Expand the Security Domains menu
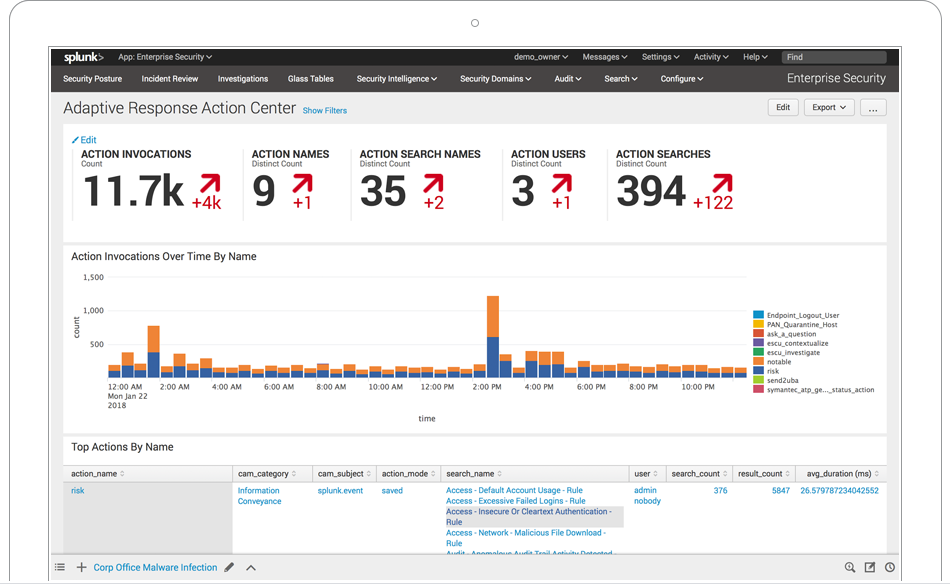 pos(495,79)
